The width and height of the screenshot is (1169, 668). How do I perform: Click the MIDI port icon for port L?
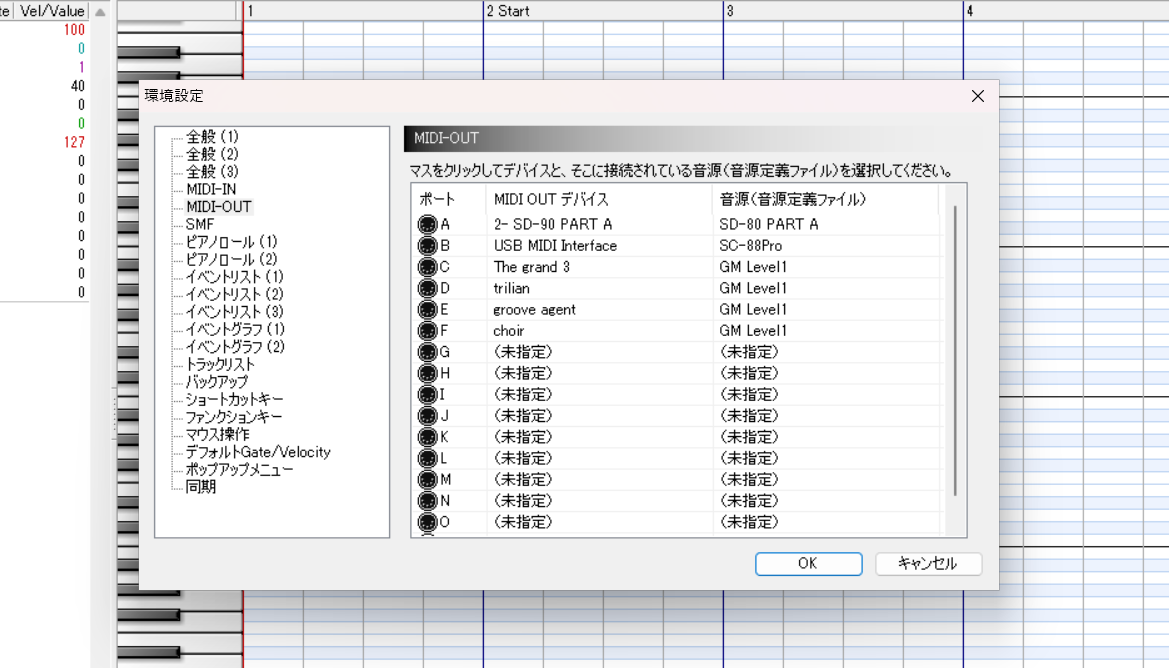(x=427, y=459)
